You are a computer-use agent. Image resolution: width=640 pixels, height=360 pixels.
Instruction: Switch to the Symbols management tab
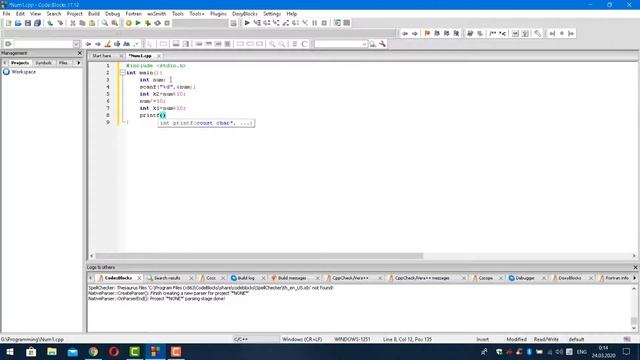tap(43, 63)
